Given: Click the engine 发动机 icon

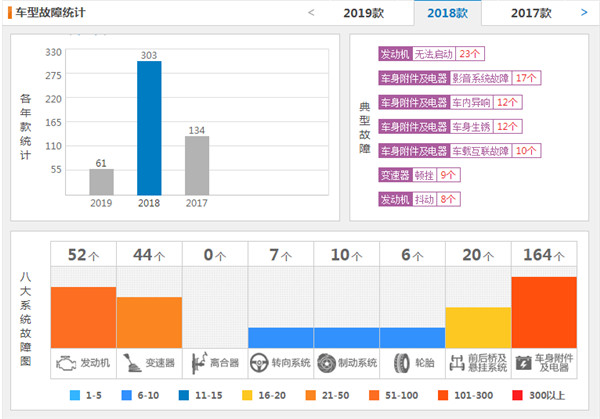Looking at the screenshot, I should point(65,363).
